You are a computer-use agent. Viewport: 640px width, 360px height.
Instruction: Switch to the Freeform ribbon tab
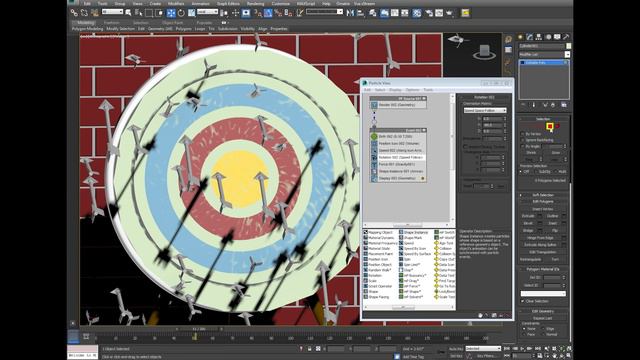[x=111, y=23]
